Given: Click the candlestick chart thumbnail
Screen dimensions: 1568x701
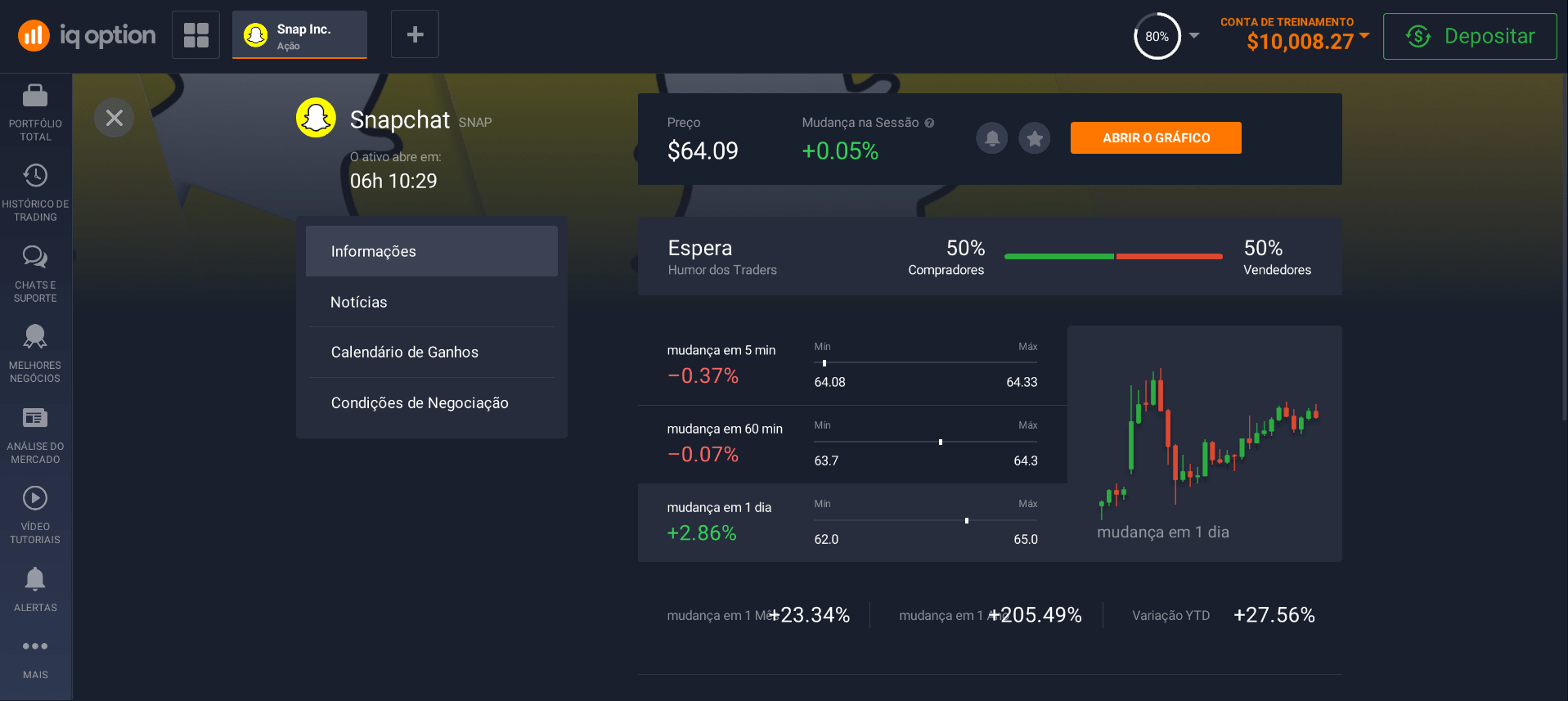Looking at the screenshot, I should (x=1205, y=443).
